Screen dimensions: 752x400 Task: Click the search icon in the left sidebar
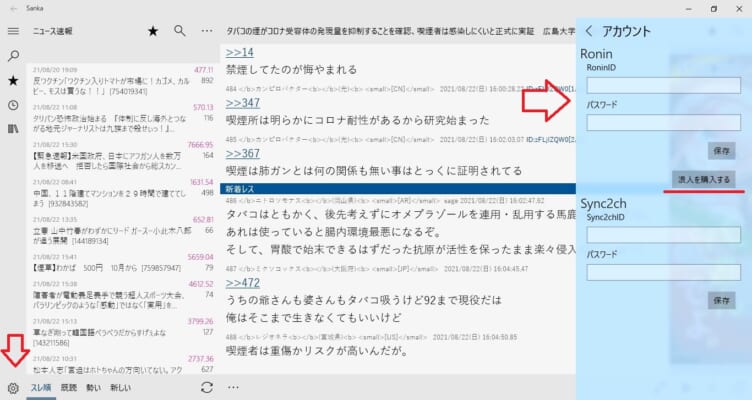tap(13, 56)
